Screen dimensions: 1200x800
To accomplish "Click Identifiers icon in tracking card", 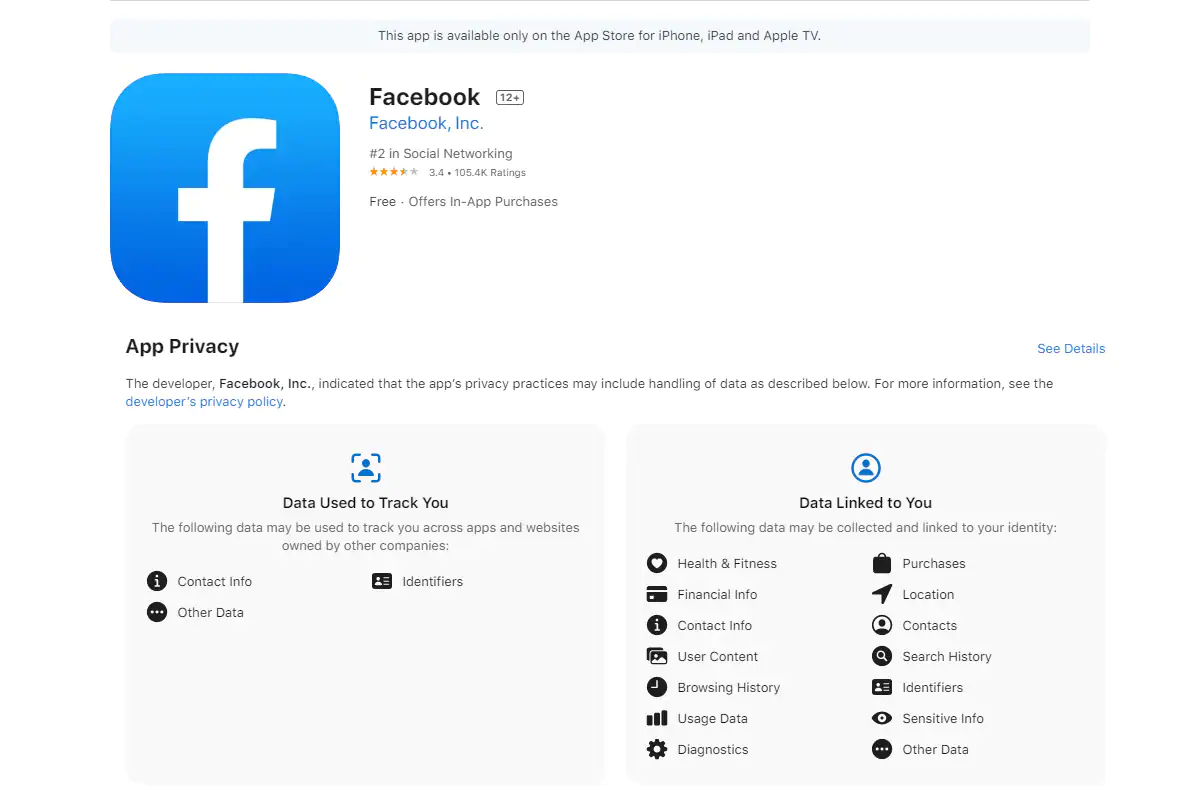I will (382, 581).
